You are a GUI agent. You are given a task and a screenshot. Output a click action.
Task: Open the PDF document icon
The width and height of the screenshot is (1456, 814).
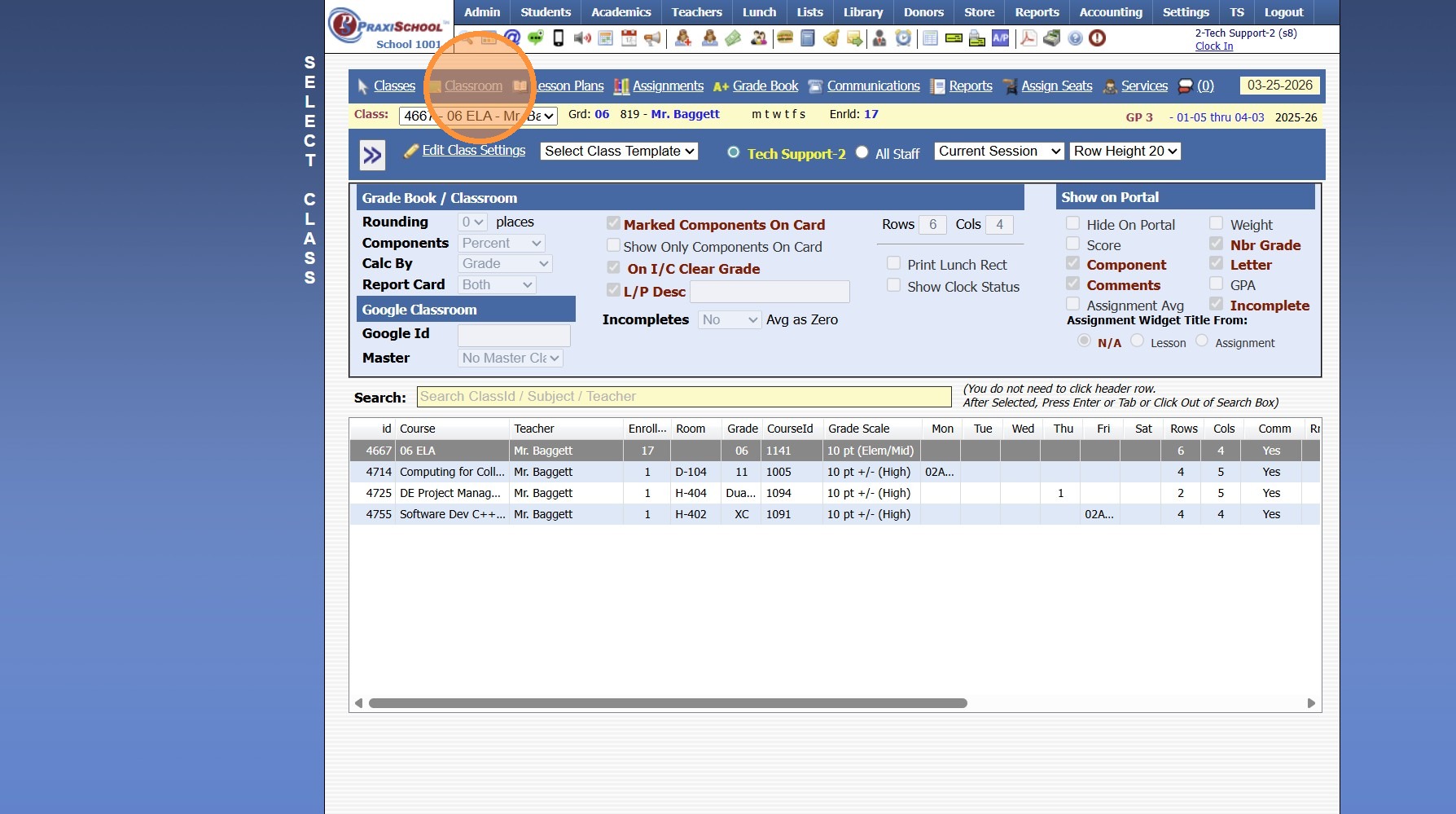coord(1028,37)
